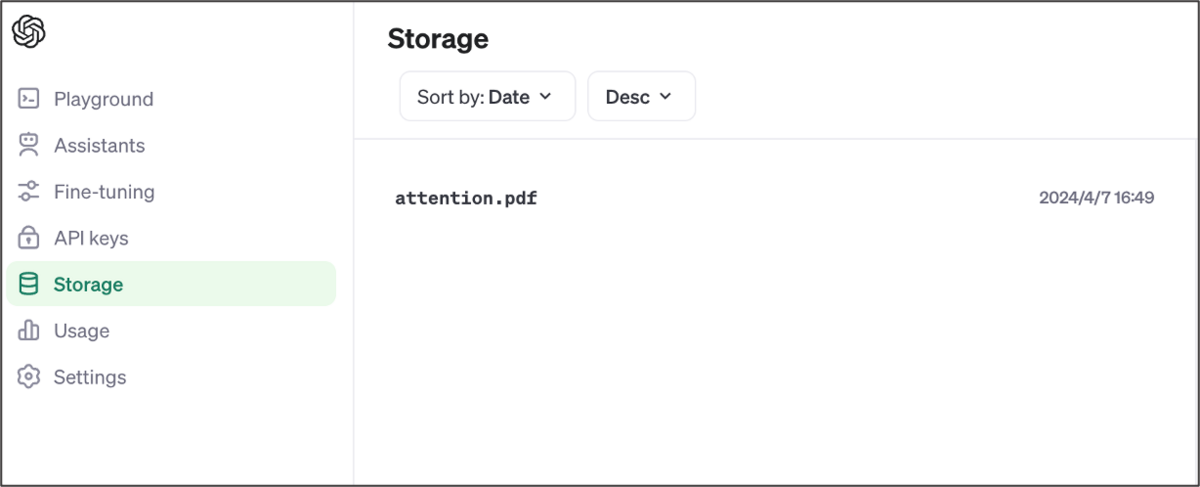
Task: Open the API keys text link
Action: coord(91,238)
